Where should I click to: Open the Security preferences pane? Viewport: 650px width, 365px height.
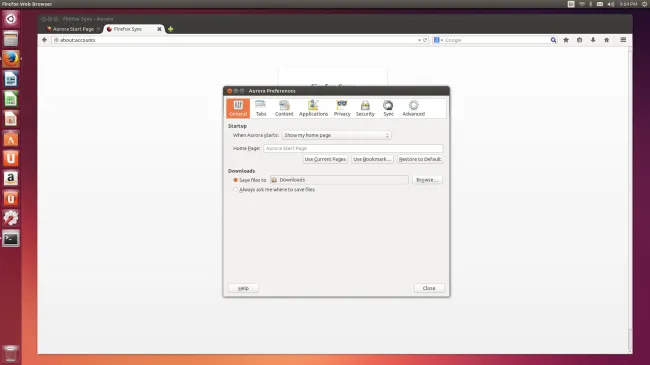tap(365, 108)
